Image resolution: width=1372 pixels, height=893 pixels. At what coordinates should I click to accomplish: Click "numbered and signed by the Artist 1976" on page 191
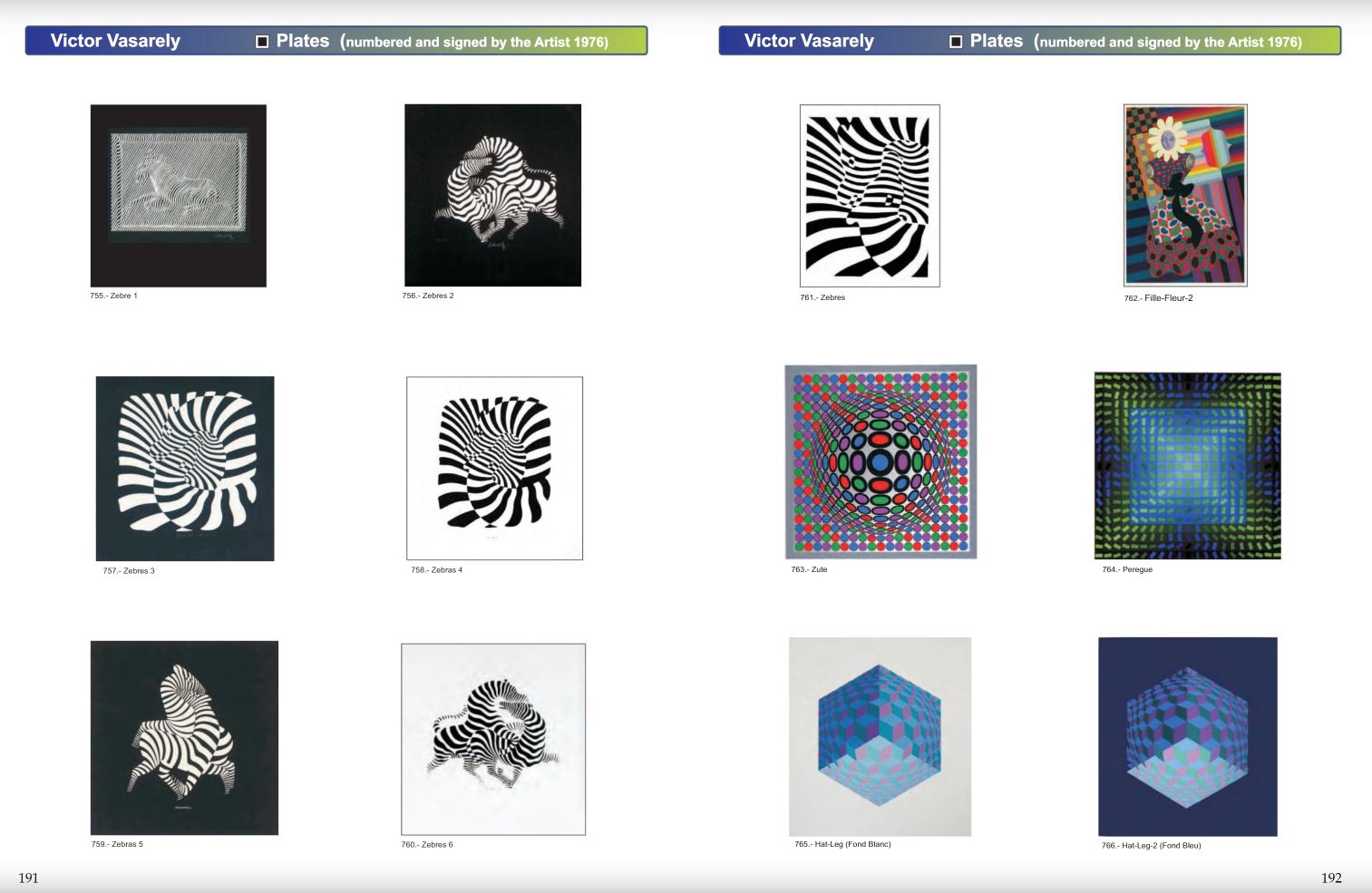[x=474, y=42]
